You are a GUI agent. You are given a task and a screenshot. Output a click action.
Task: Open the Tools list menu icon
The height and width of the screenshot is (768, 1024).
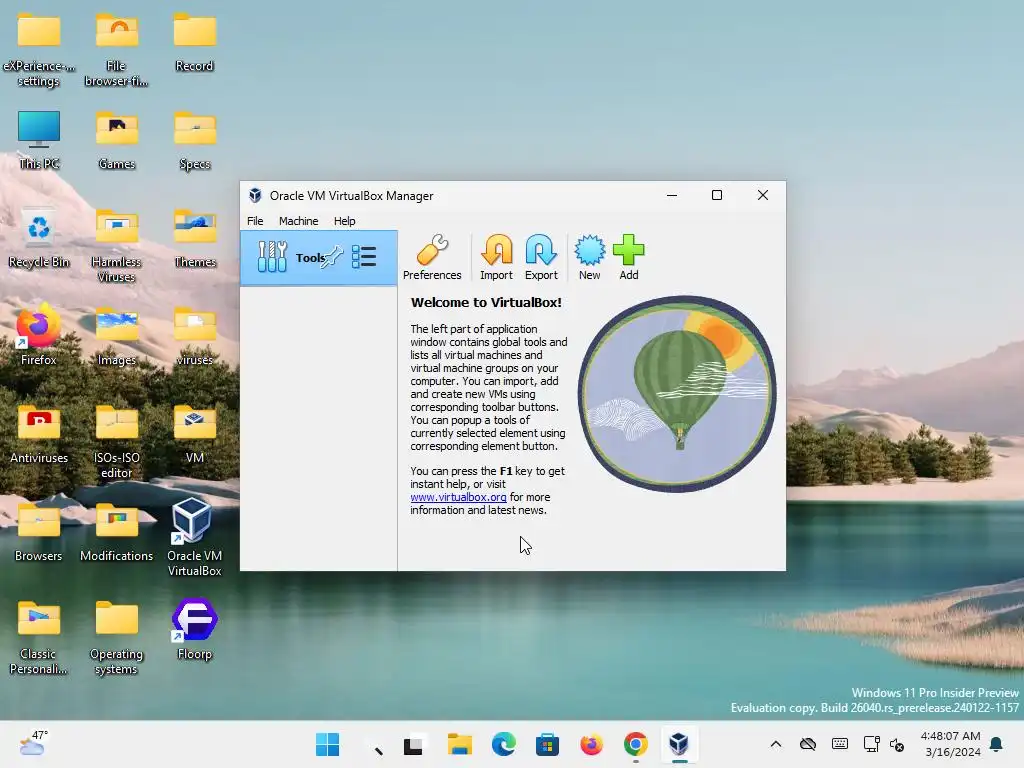[x=364, y=257]
